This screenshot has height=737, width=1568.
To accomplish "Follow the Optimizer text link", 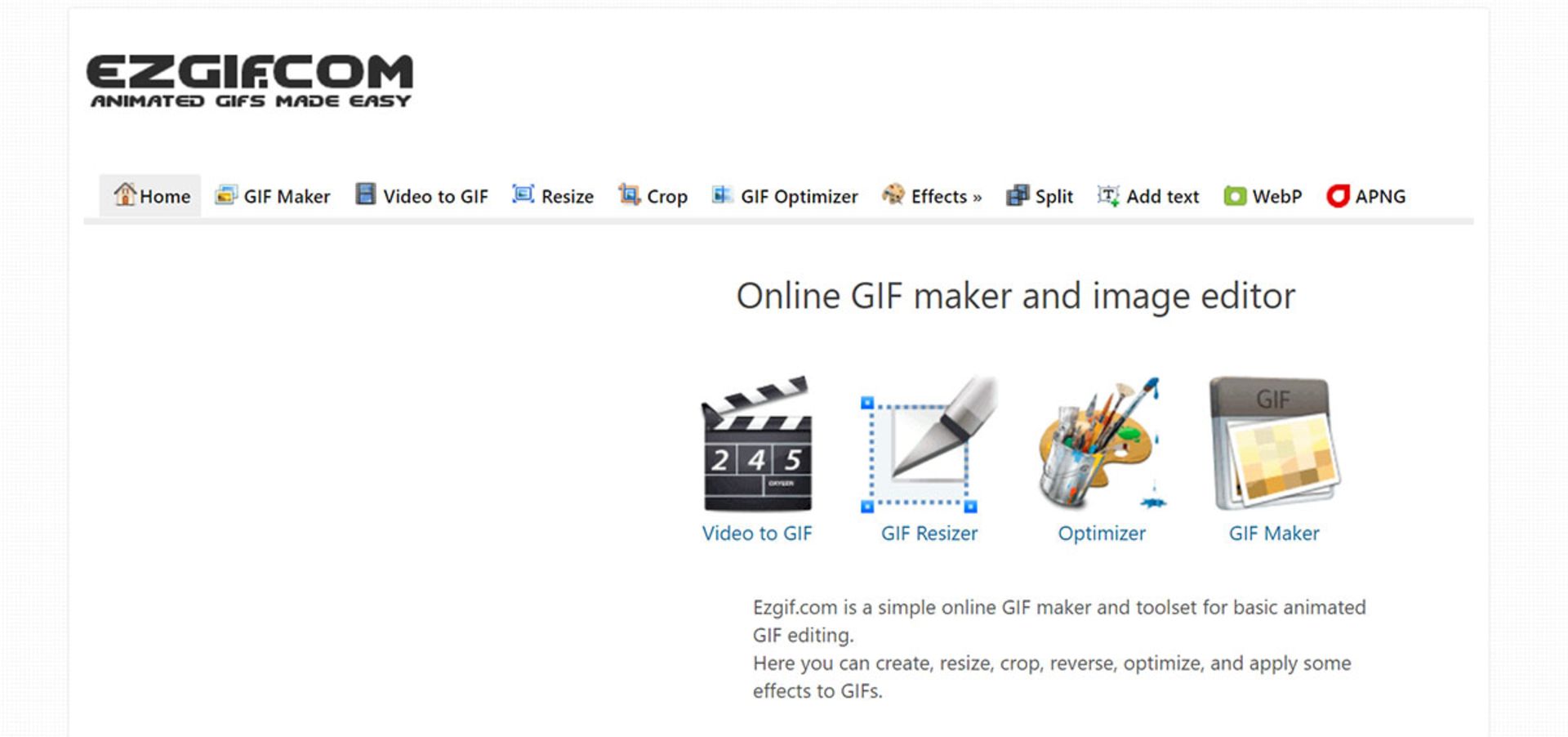I will pos(1101,533).
